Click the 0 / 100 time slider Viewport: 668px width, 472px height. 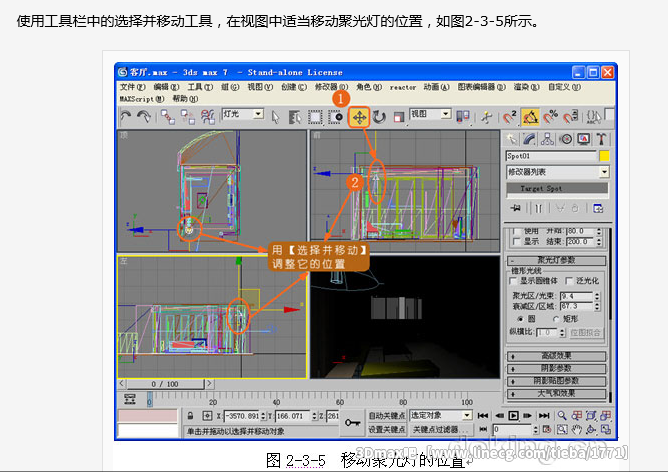pyautogui.click(x=165, y=384)
